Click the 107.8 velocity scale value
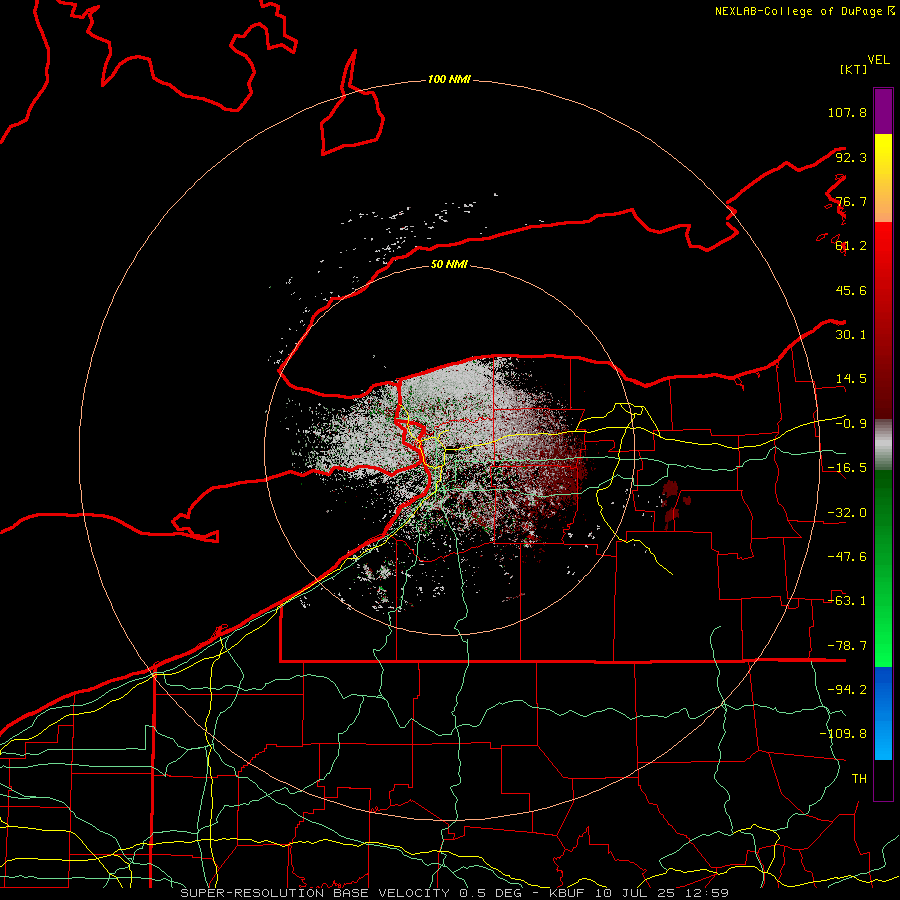Viewport: 900px width, 900px height. [847, 112]
